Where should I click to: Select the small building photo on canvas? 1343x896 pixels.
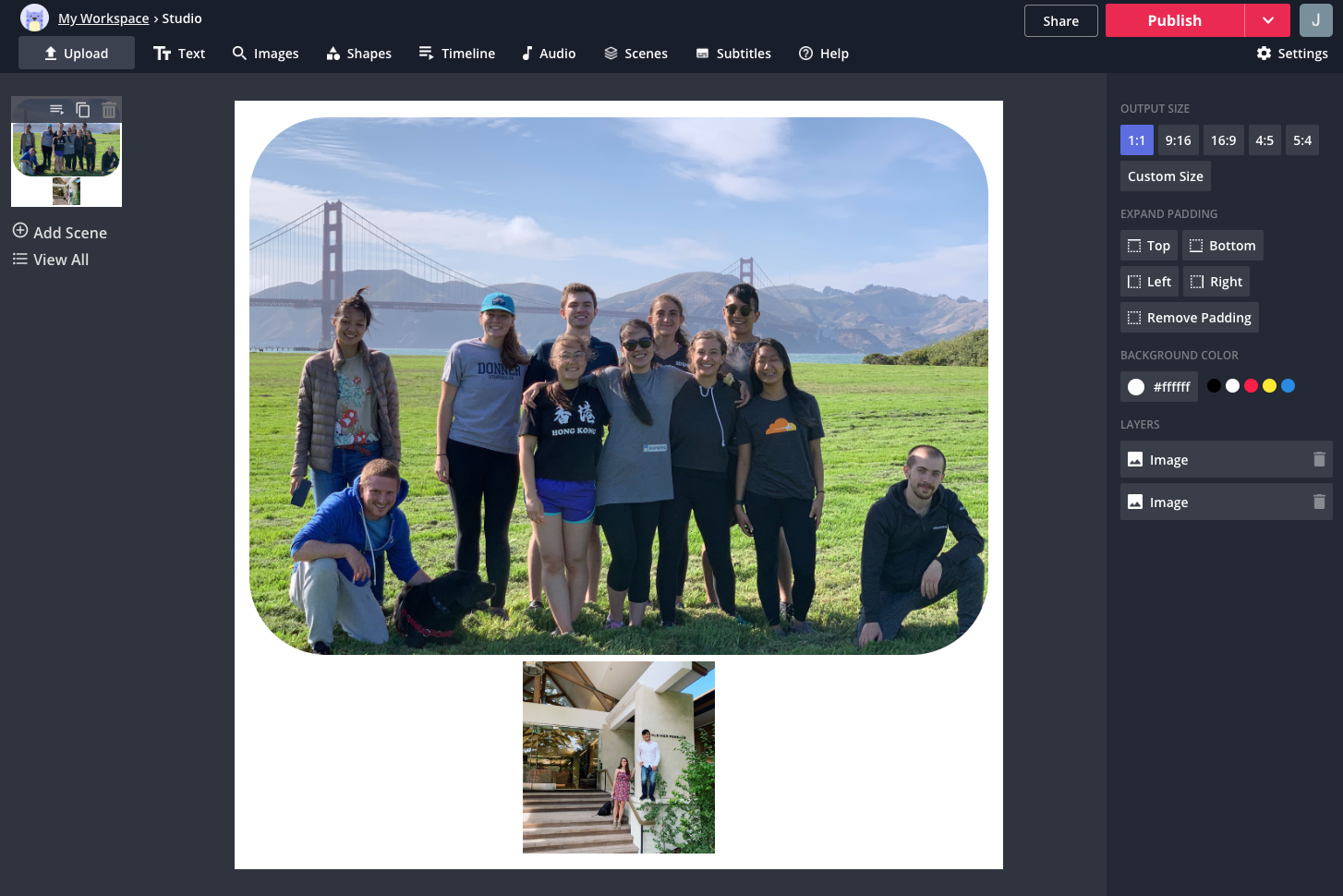(x=619, y=757)
